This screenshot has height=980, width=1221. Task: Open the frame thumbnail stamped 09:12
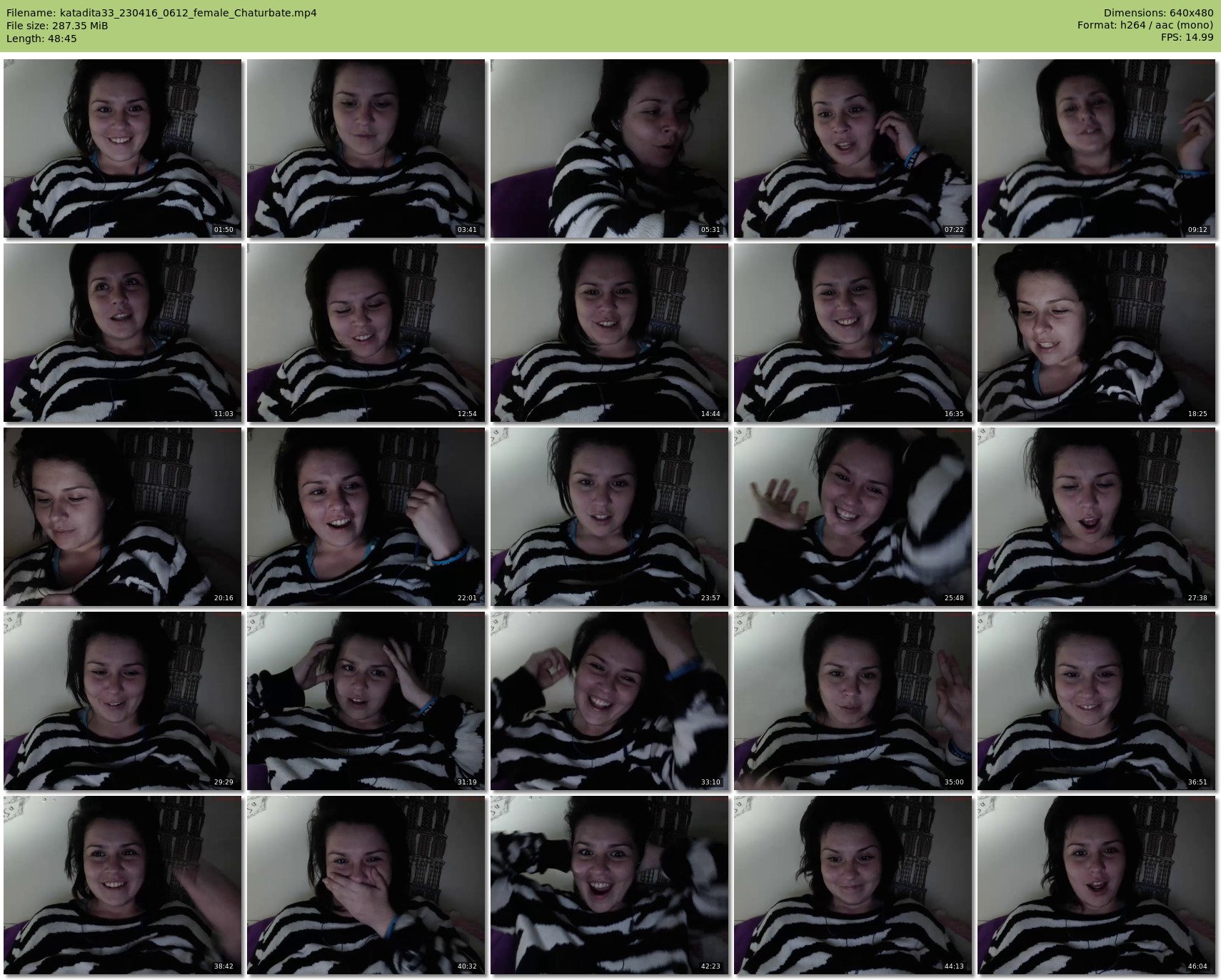click(x=1096, y=148)
